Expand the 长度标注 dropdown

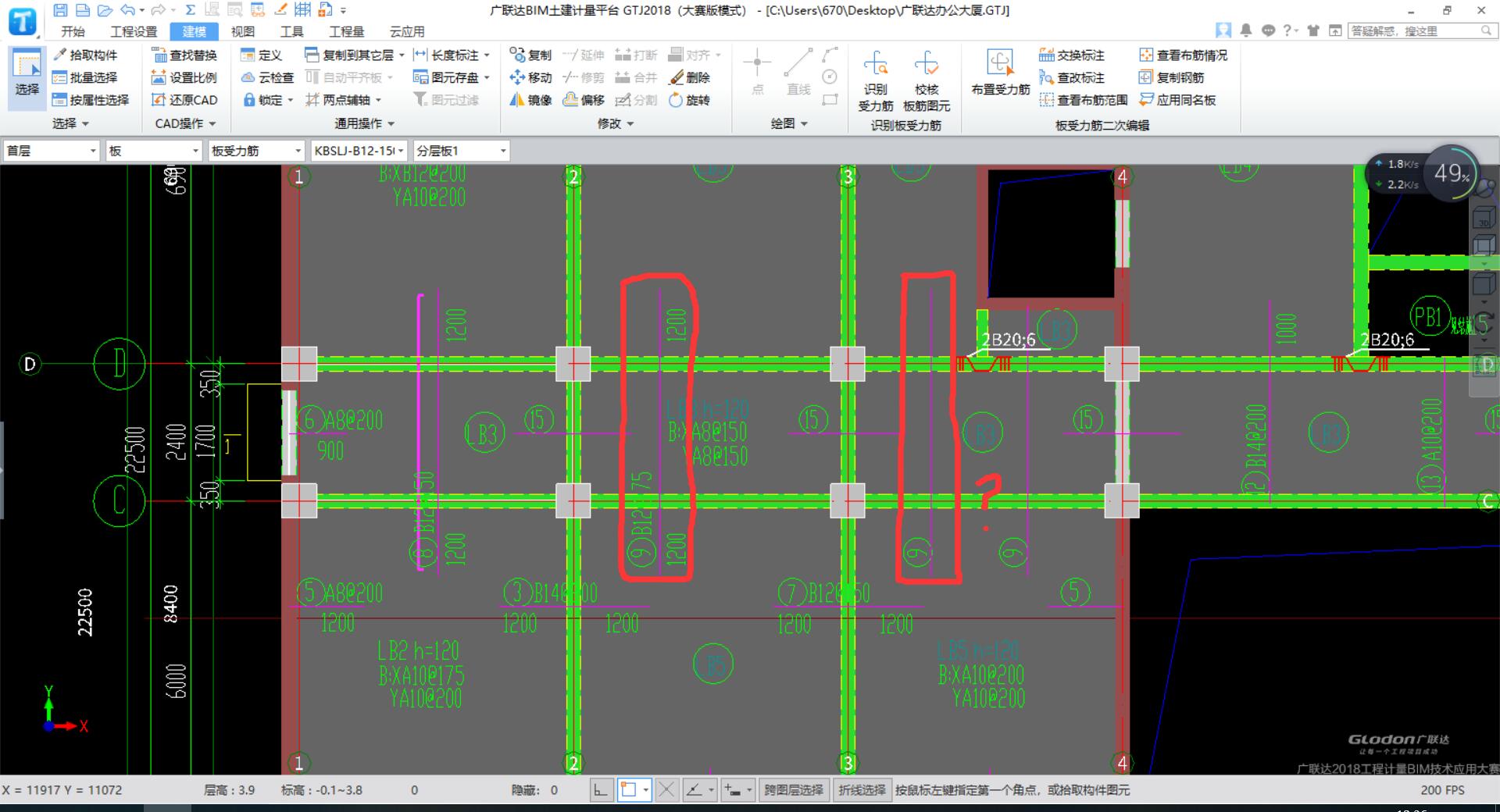click(487, 55)
